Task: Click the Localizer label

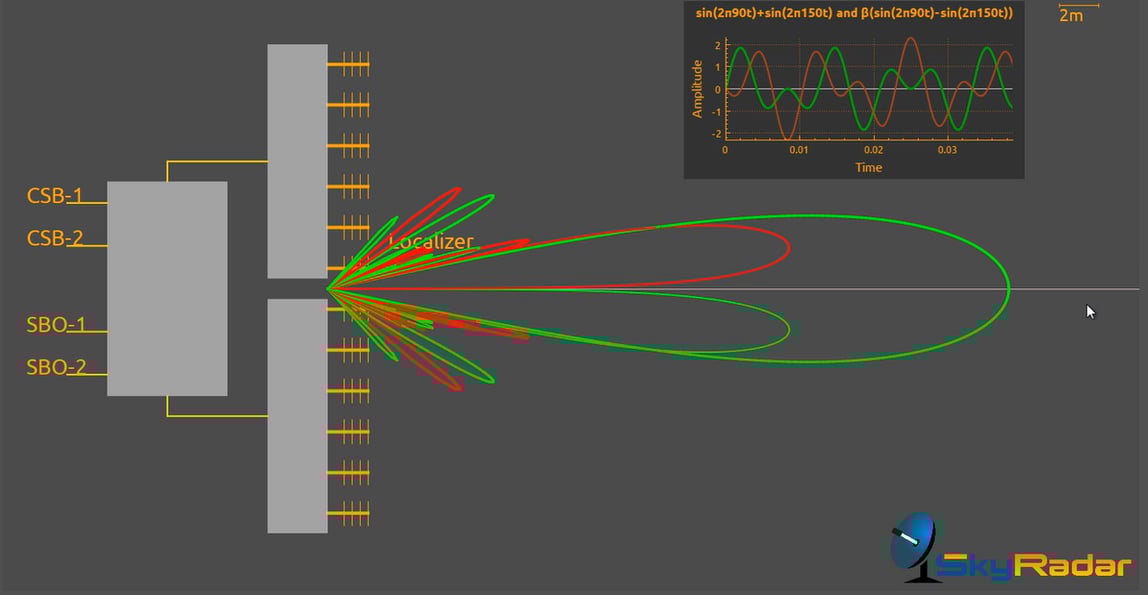Action: [430, 241]
